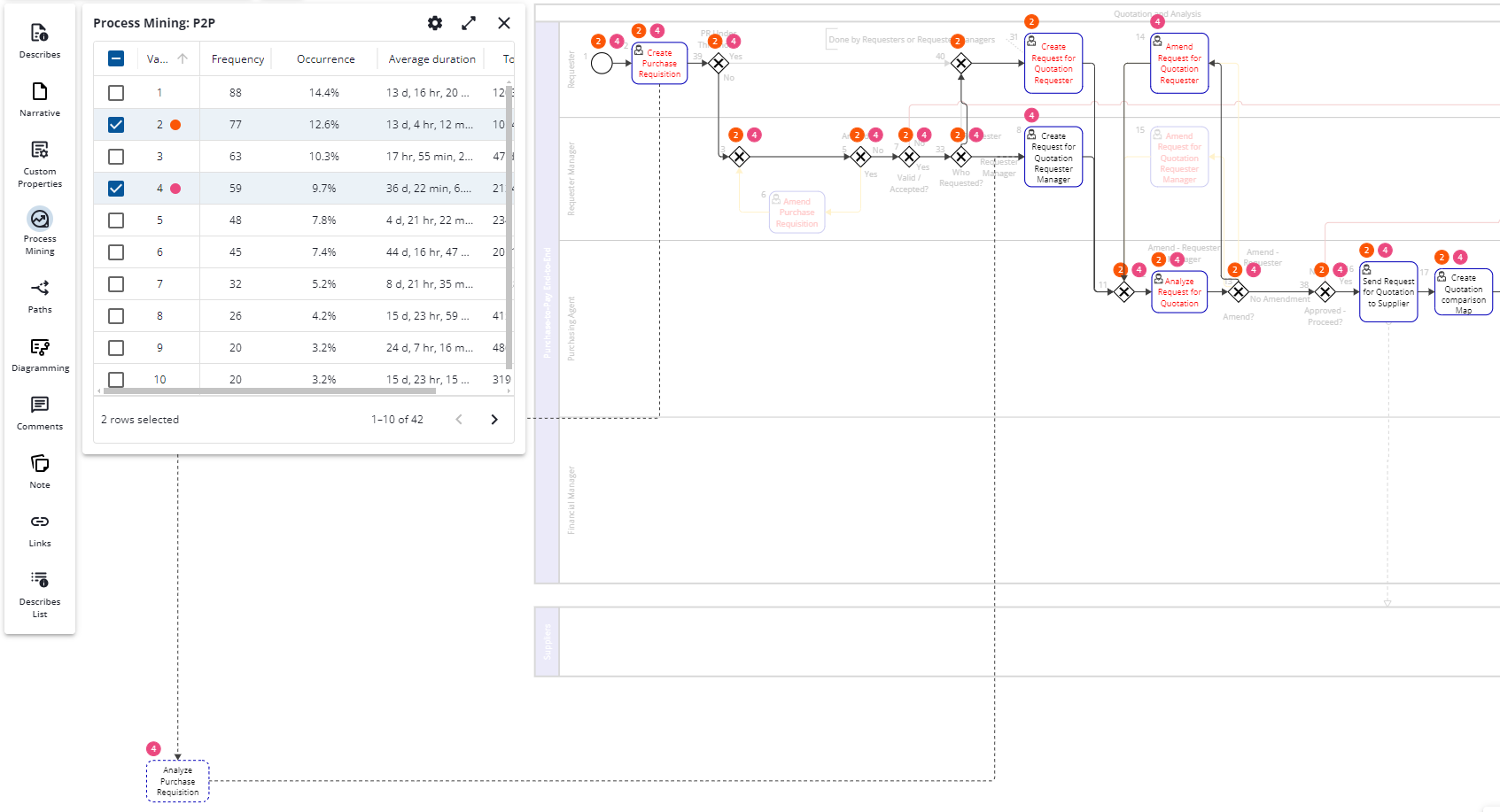Check the variant 1 row checkbox
This screenshot has height=812, width=1500.
coord(116,93)
